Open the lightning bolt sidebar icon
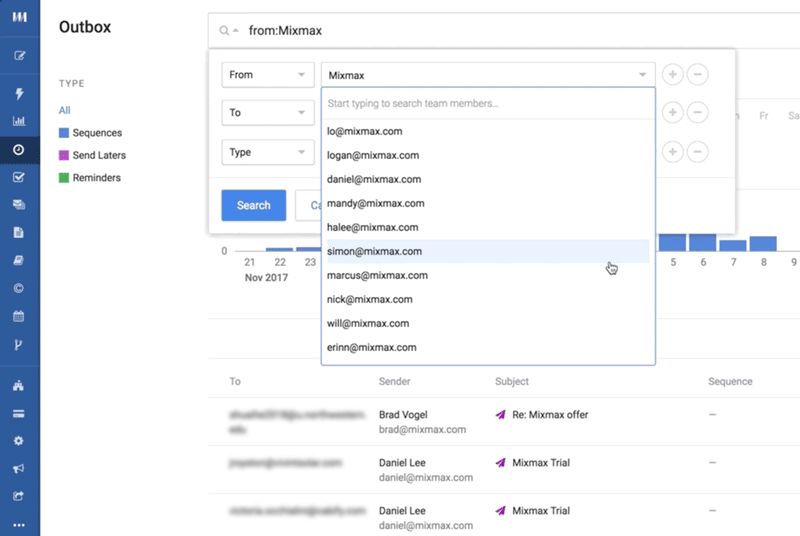The height and width of the screenshot is (536, 800). [19, 93]
